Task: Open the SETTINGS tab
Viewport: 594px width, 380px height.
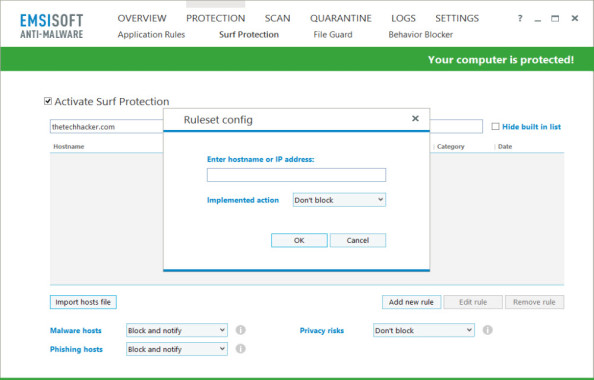Action: click(457, 18)
